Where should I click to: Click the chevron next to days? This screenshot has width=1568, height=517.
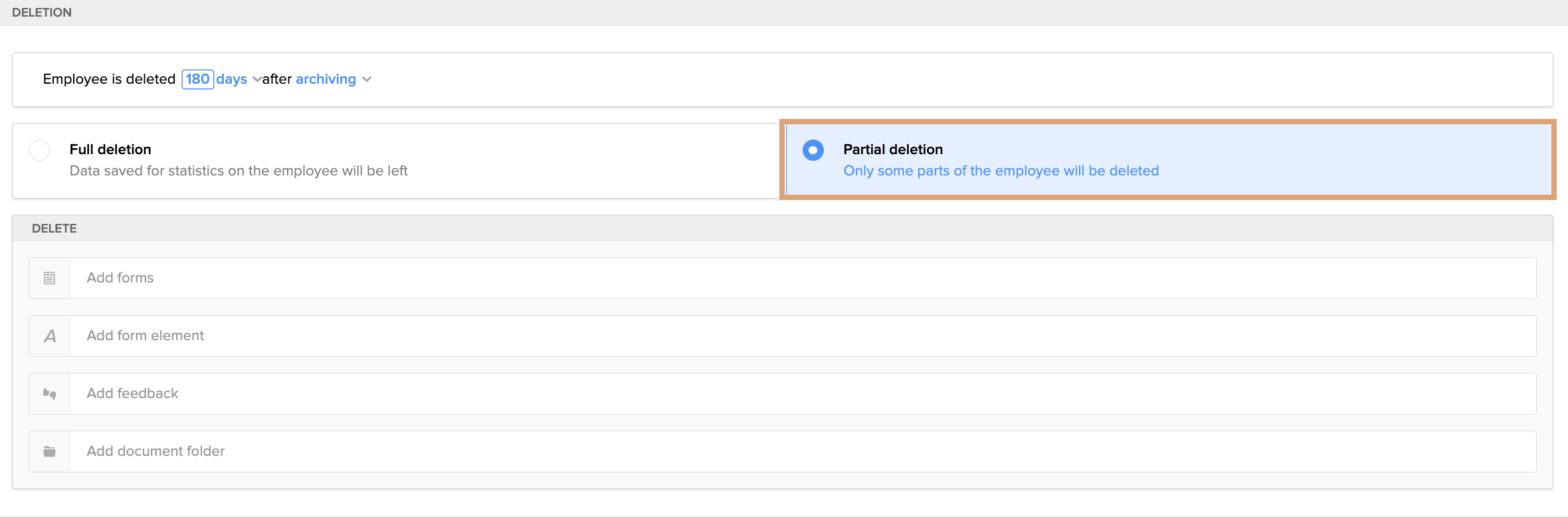pos(257,80)
